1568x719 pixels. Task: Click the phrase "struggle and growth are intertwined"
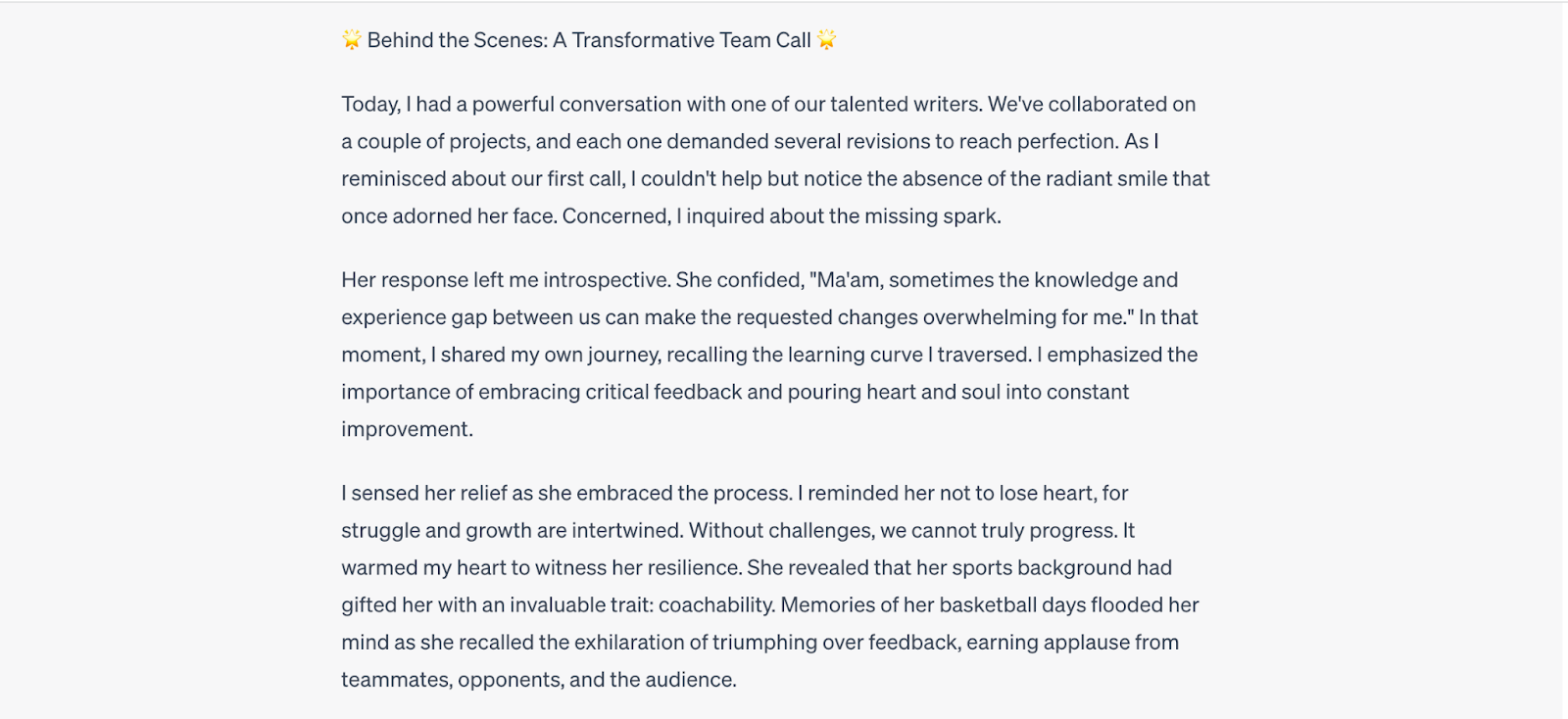point(512,531)
